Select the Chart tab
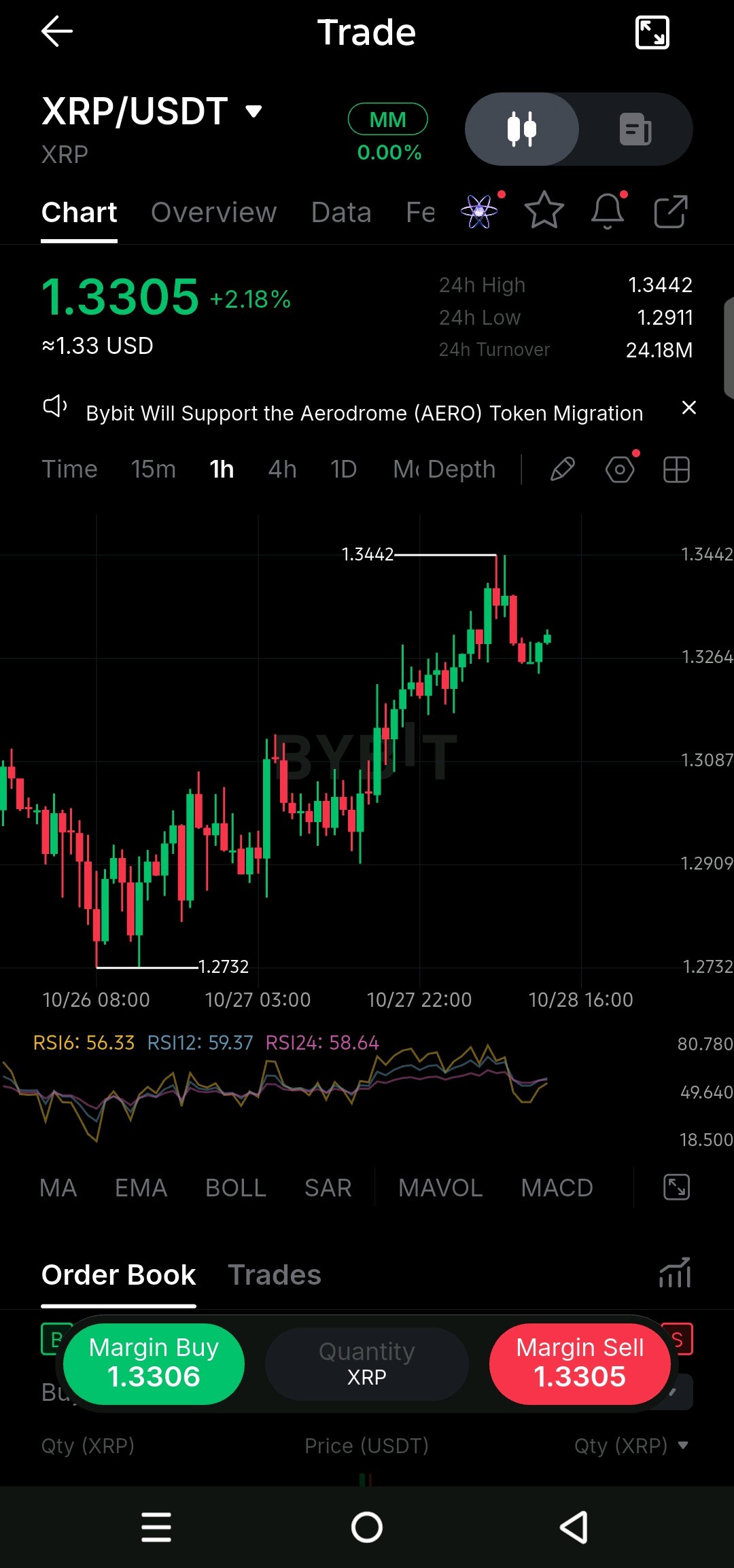 [79, 213]
